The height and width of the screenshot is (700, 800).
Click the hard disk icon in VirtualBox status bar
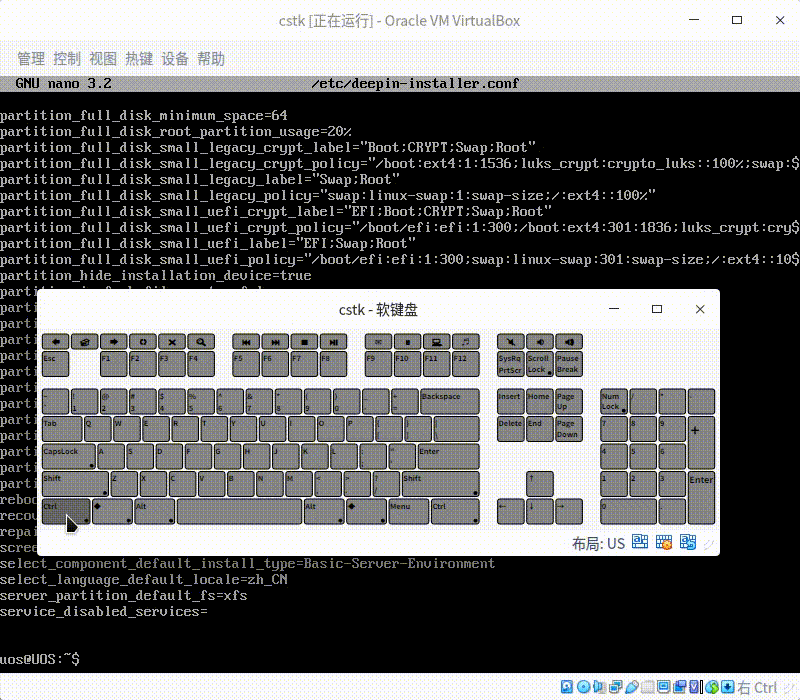(x=567, y=686)
